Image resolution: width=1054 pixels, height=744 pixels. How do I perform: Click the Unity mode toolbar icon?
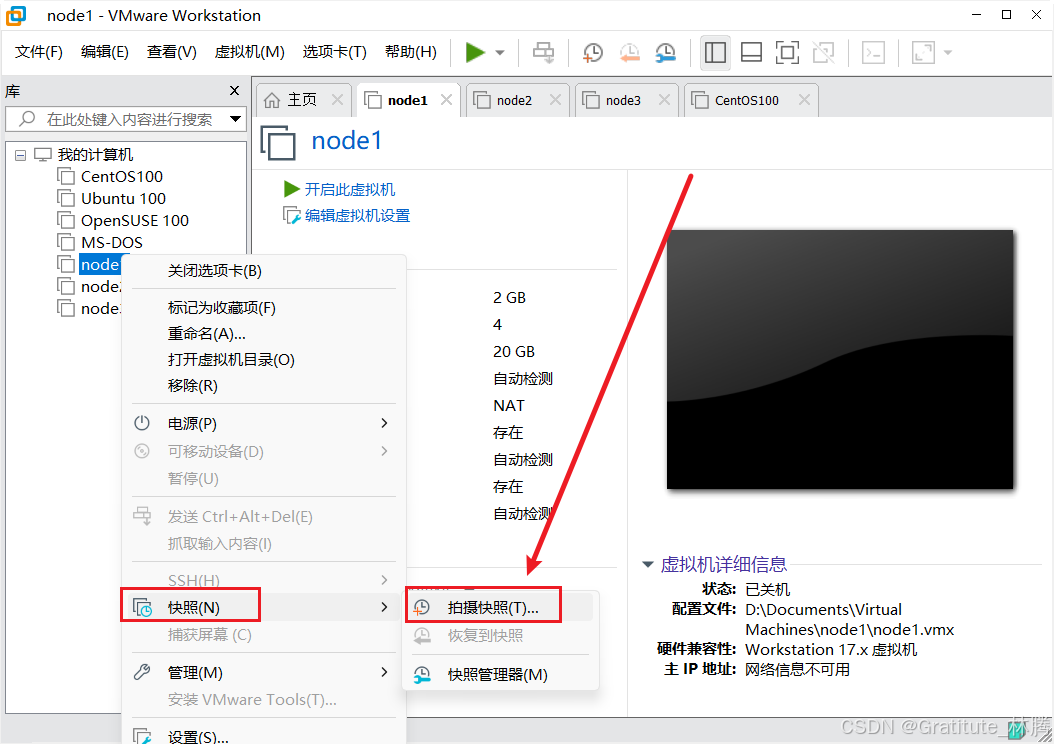(823, 52)
